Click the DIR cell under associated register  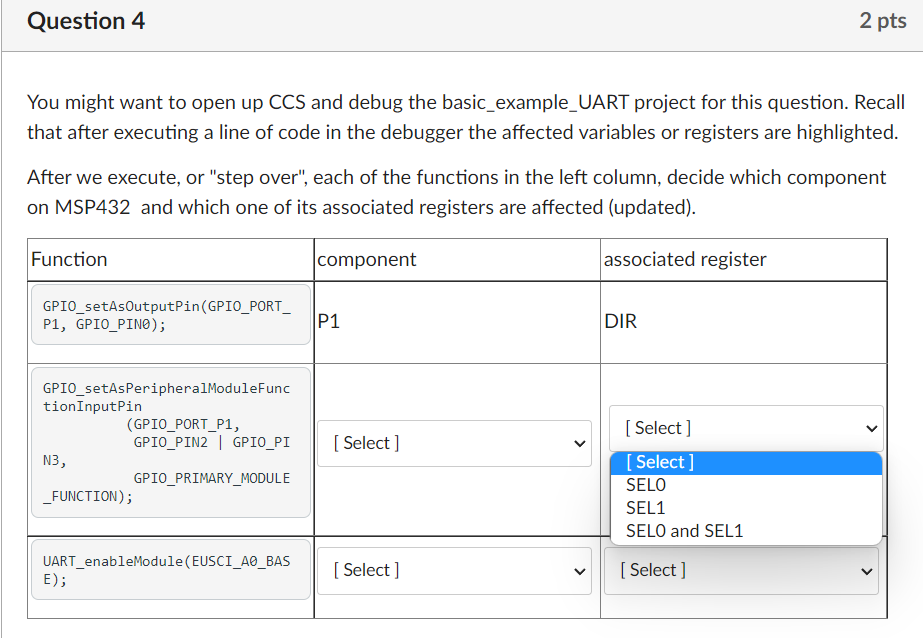click(614, 322)
